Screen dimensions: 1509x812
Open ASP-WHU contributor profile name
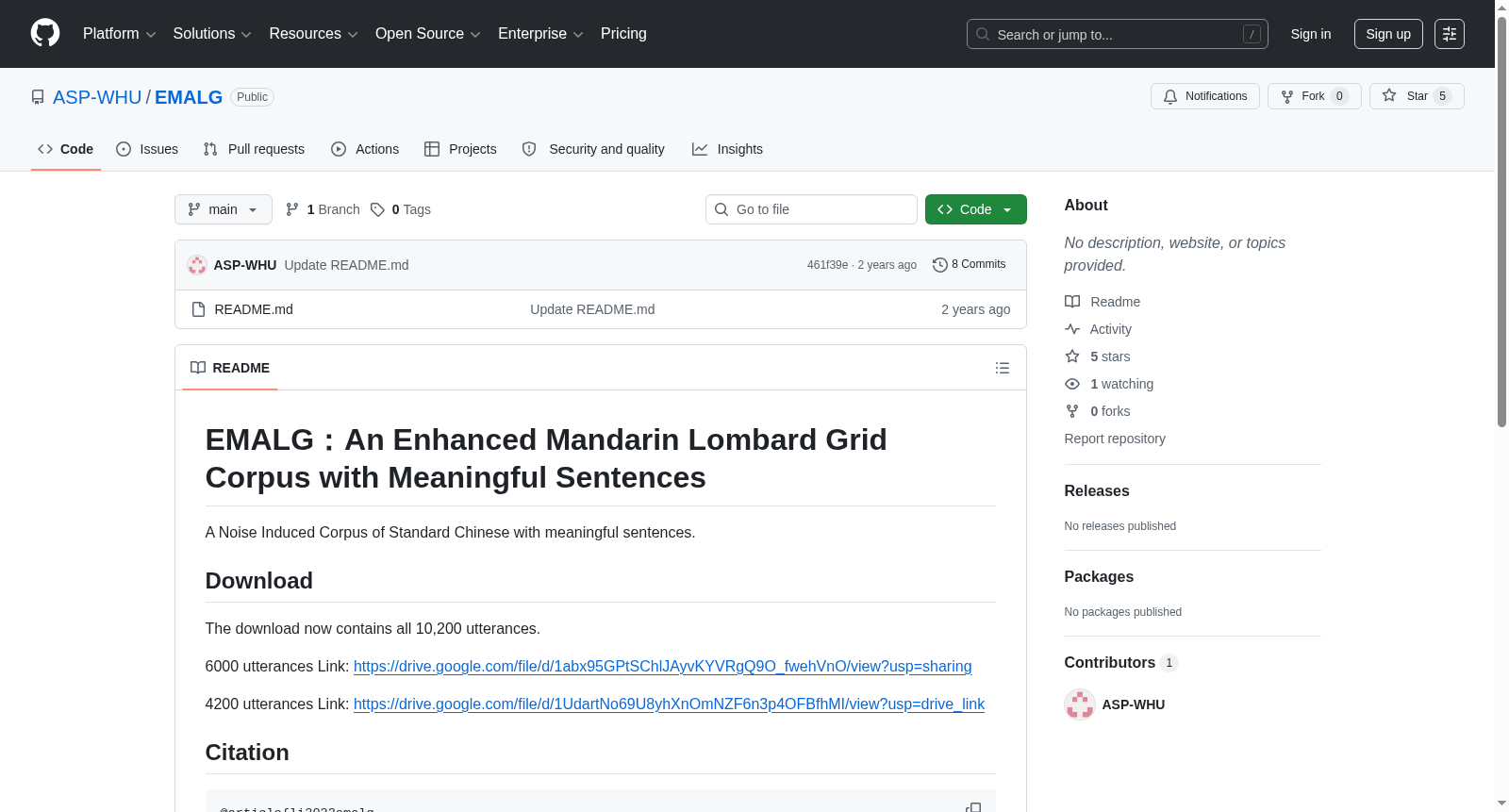[1134, 704]
